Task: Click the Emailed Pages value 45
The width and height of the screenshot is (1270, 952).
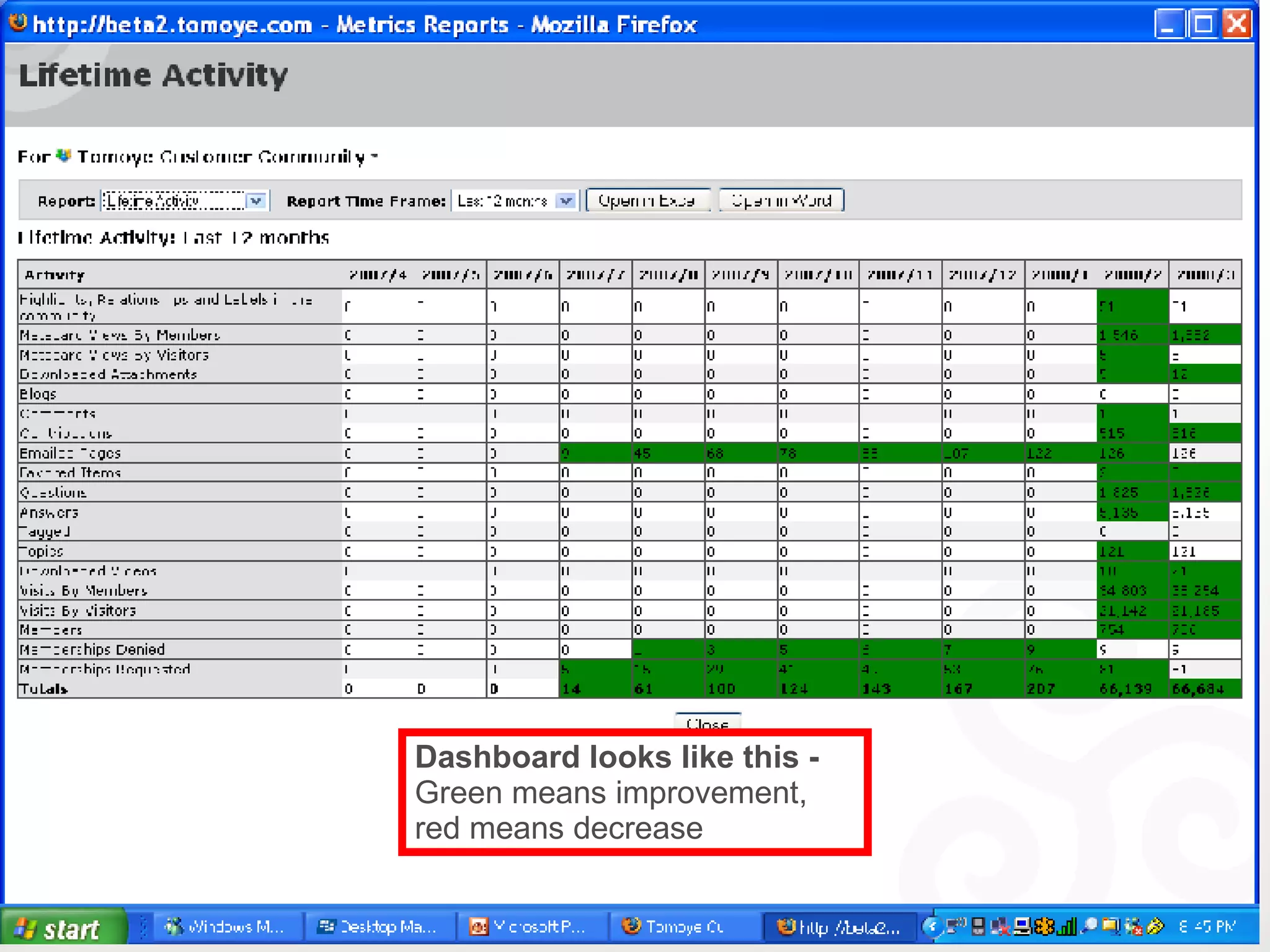Action: (642, 453)
